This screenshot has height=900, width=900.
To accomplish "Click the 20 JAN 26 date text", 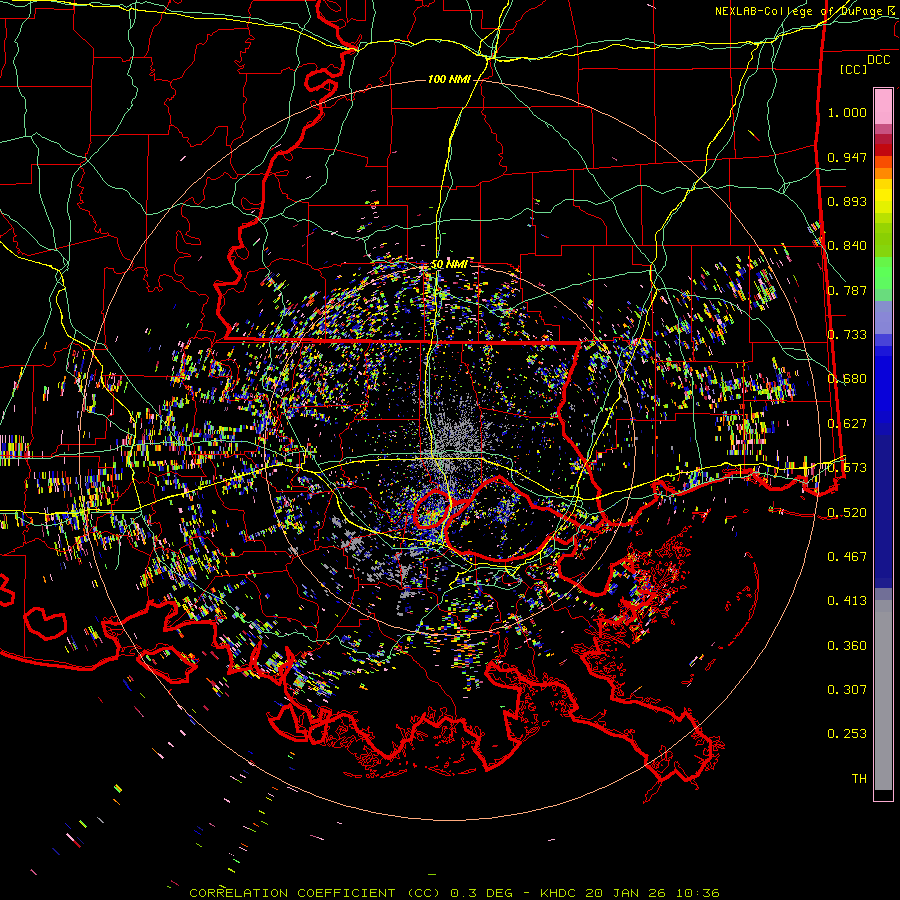I will [x=625, y=893].
